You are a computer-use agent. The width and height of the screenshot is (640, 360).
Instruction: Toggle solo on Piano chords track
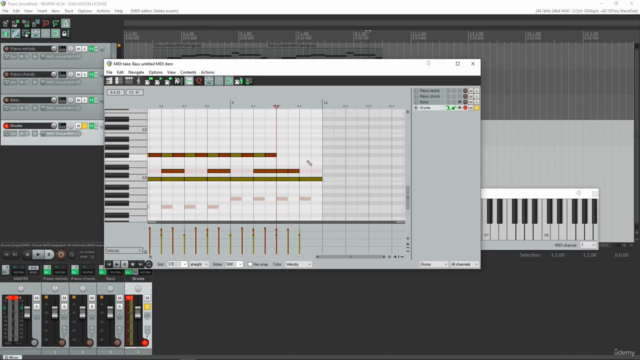(x=84, y=74)
